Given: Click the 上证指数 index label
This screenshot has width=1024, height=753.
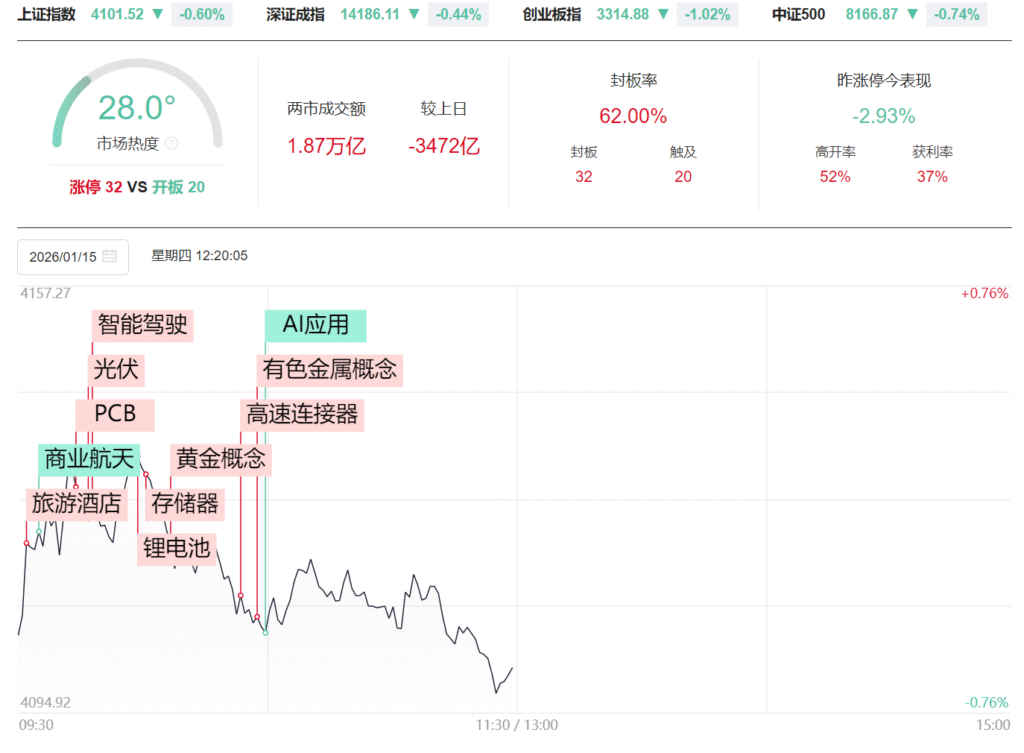Looking at the screenshot, I should [47, 15].
